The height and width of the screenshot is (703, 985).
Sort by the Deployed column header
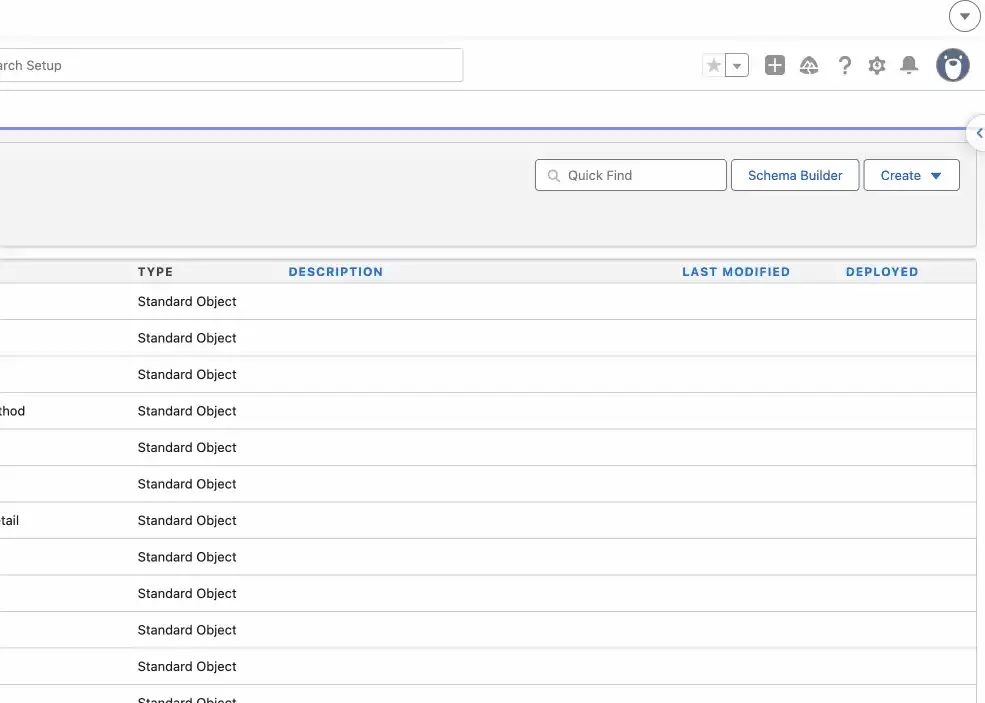point(881,272)
